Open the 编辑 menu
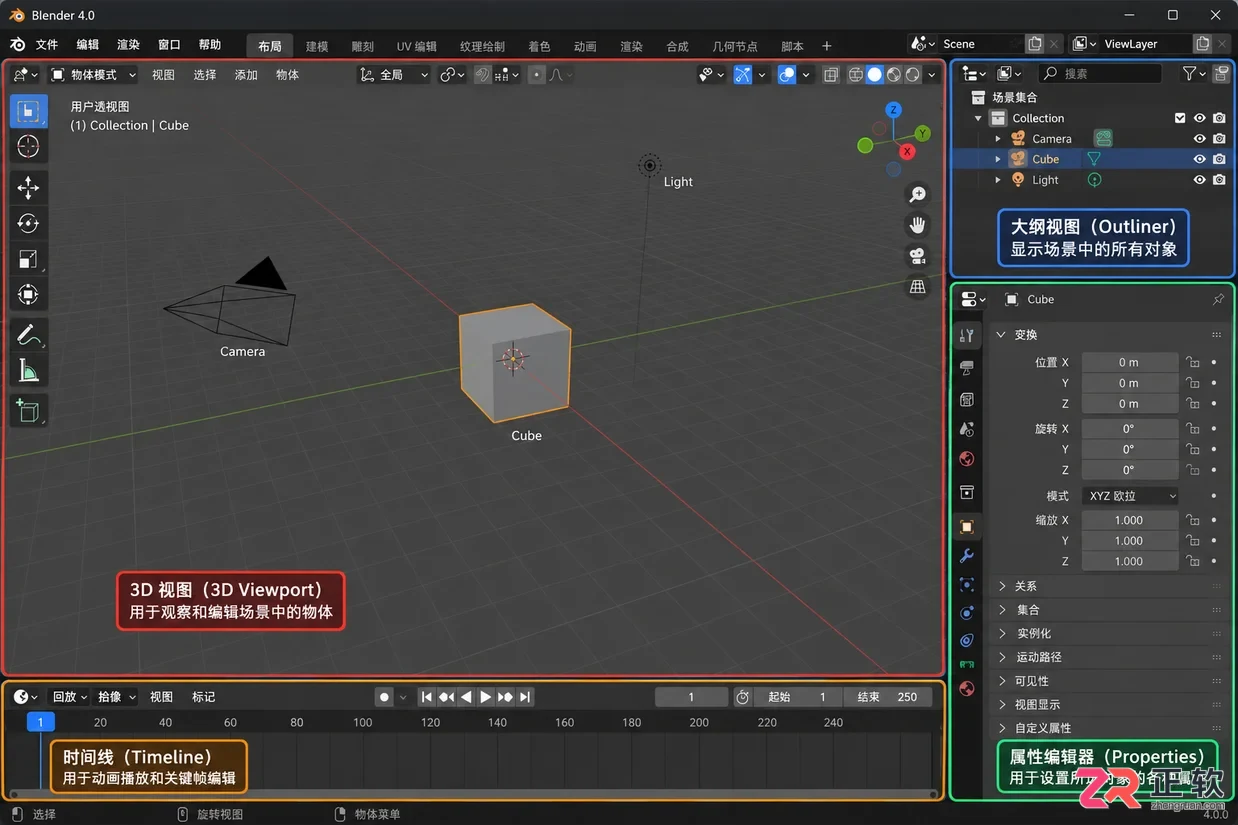1238x825 pixels. click(88, 45)
